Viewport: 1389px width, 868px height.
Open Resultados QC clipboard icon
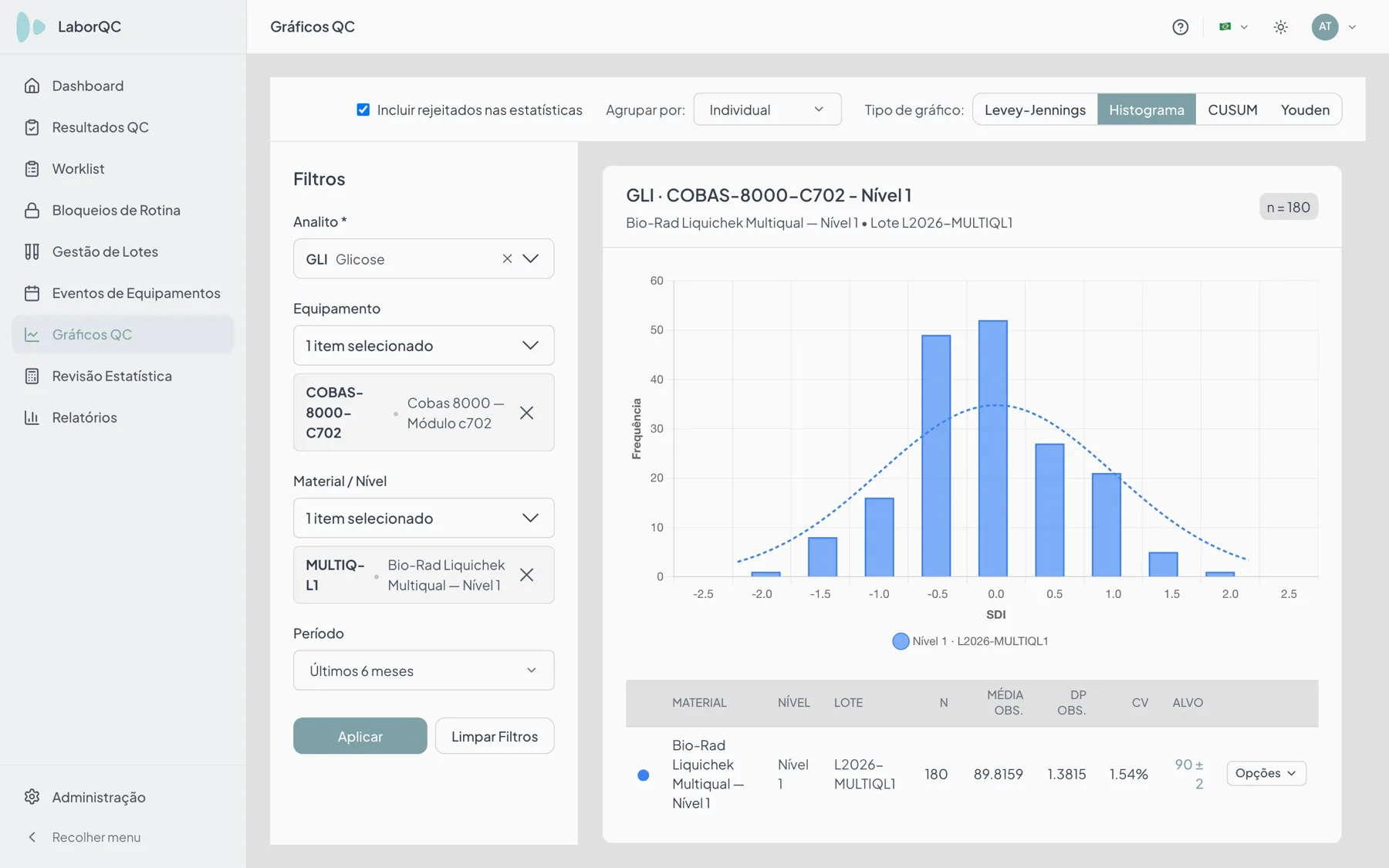[32, 127]
